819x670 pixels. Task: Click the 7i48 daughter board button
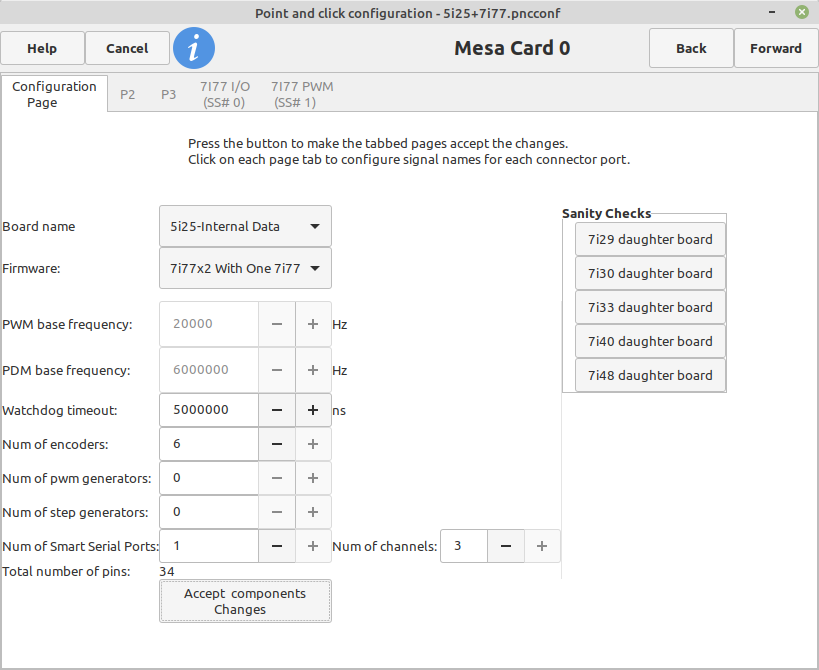pyautogui.click(x=650, y=375)
